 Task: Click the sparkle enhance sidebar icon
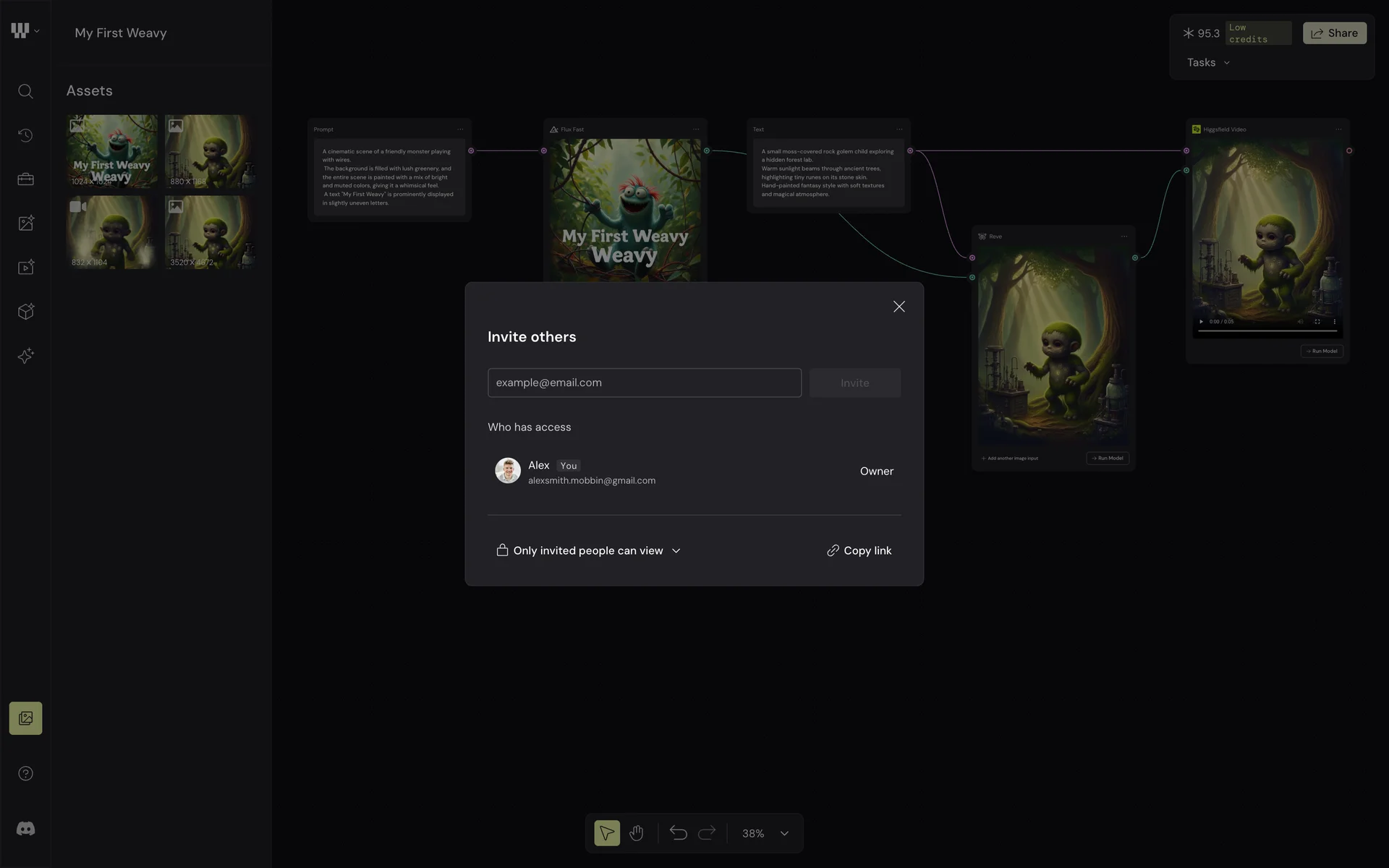(x=25, y=356)
